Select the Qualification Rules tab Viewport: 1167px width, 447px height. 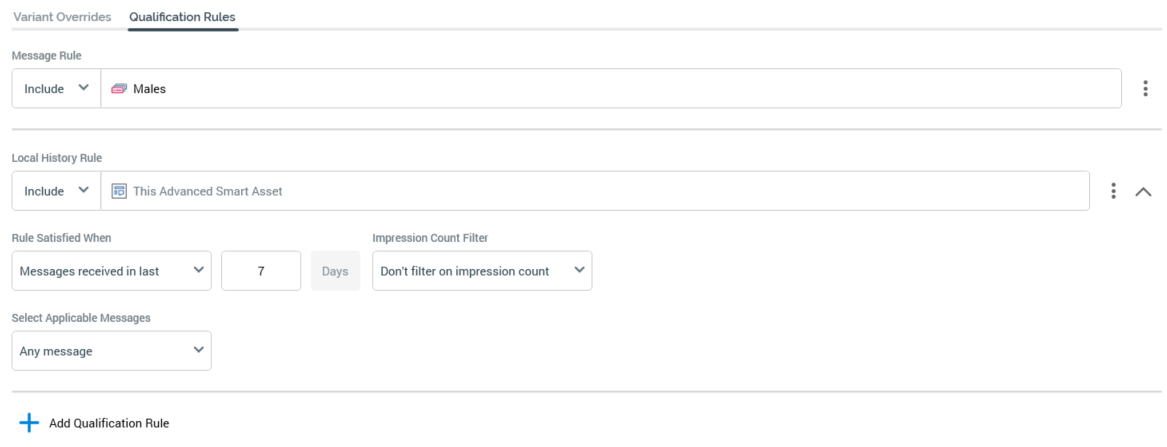coord(182,17)
